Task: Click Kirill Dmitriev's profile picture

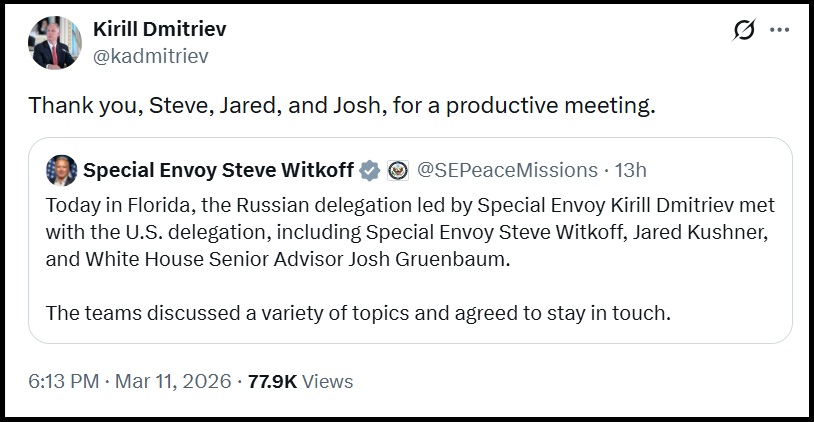Action: pos(58,43)
